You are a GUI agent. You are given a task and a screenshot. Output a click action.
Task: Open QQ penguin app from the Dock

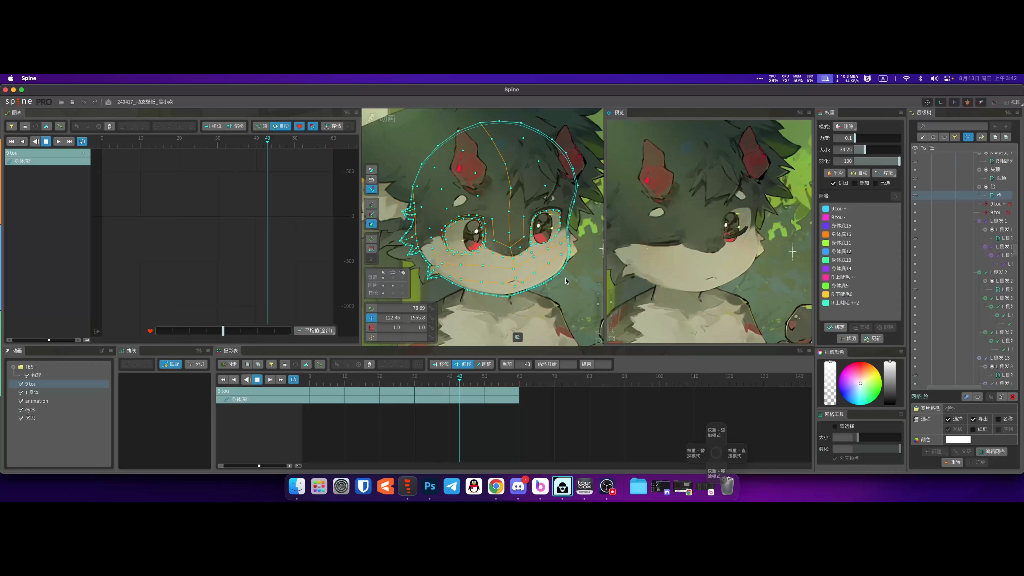(473, 486)
